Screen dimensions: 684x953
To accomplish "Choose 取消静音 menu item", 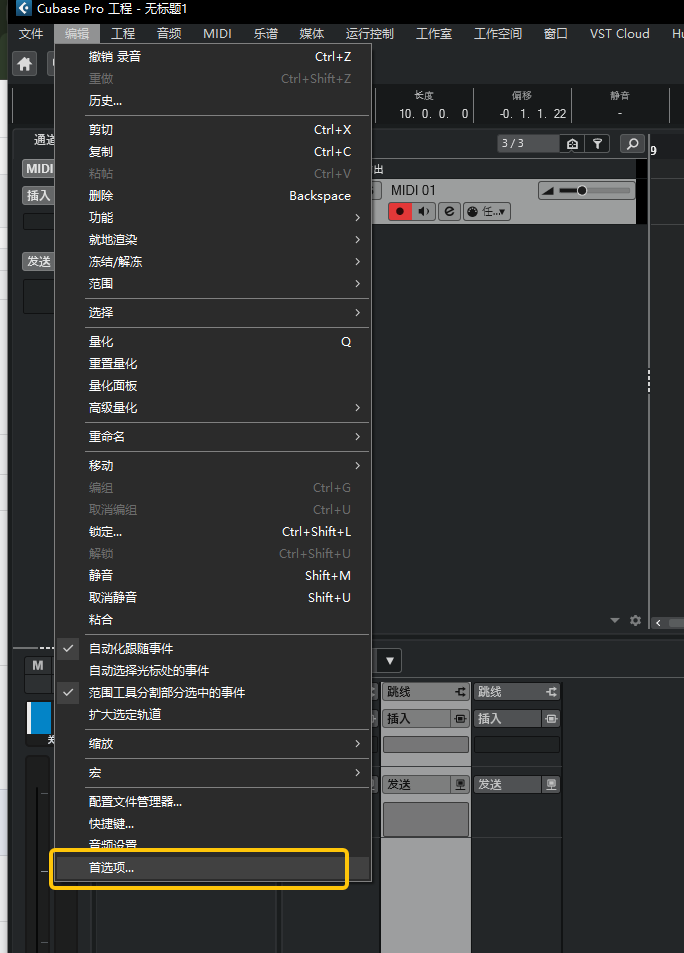I will [x=213, y=597].
